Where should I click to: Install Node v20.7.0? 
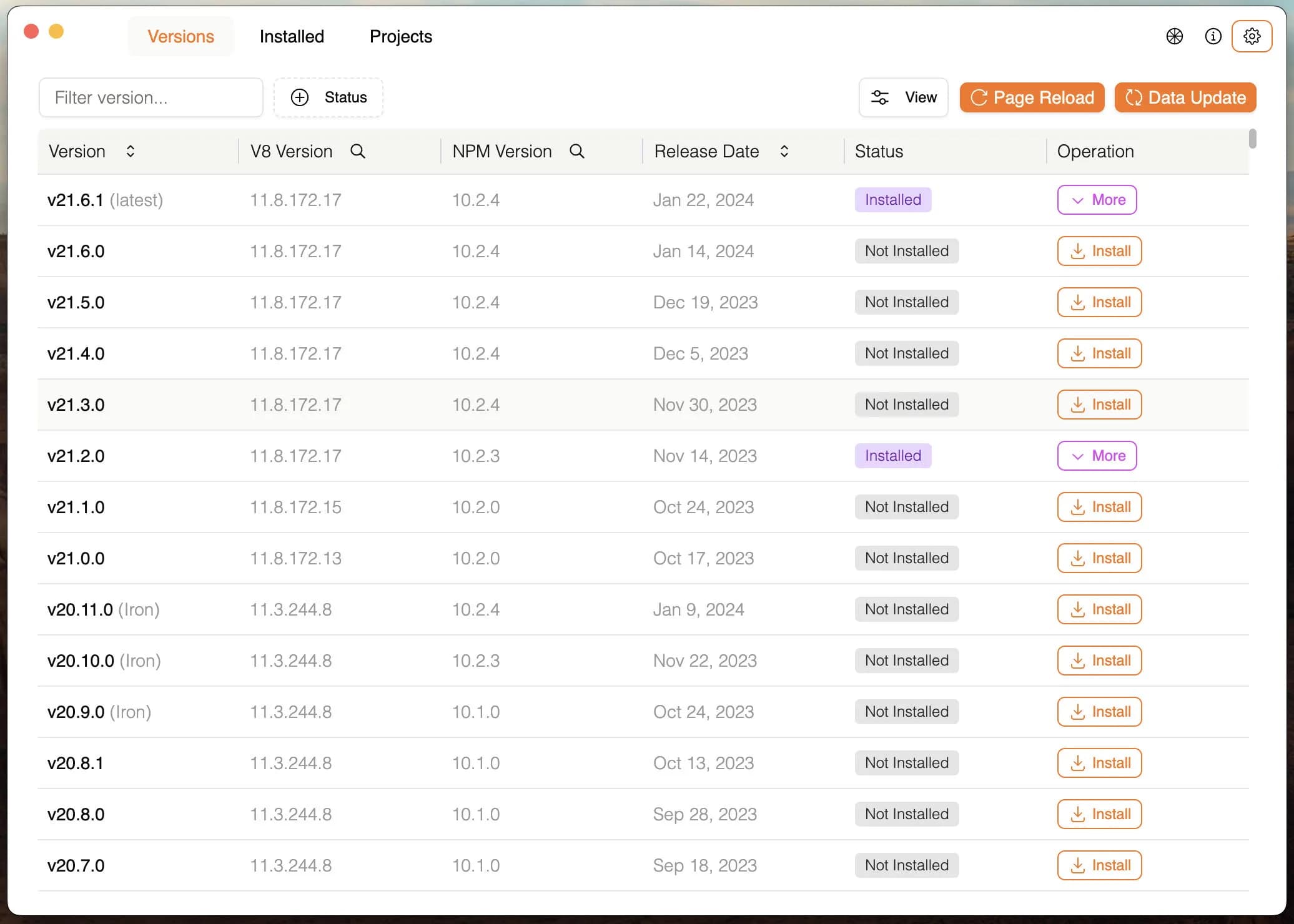[1099, 865]
